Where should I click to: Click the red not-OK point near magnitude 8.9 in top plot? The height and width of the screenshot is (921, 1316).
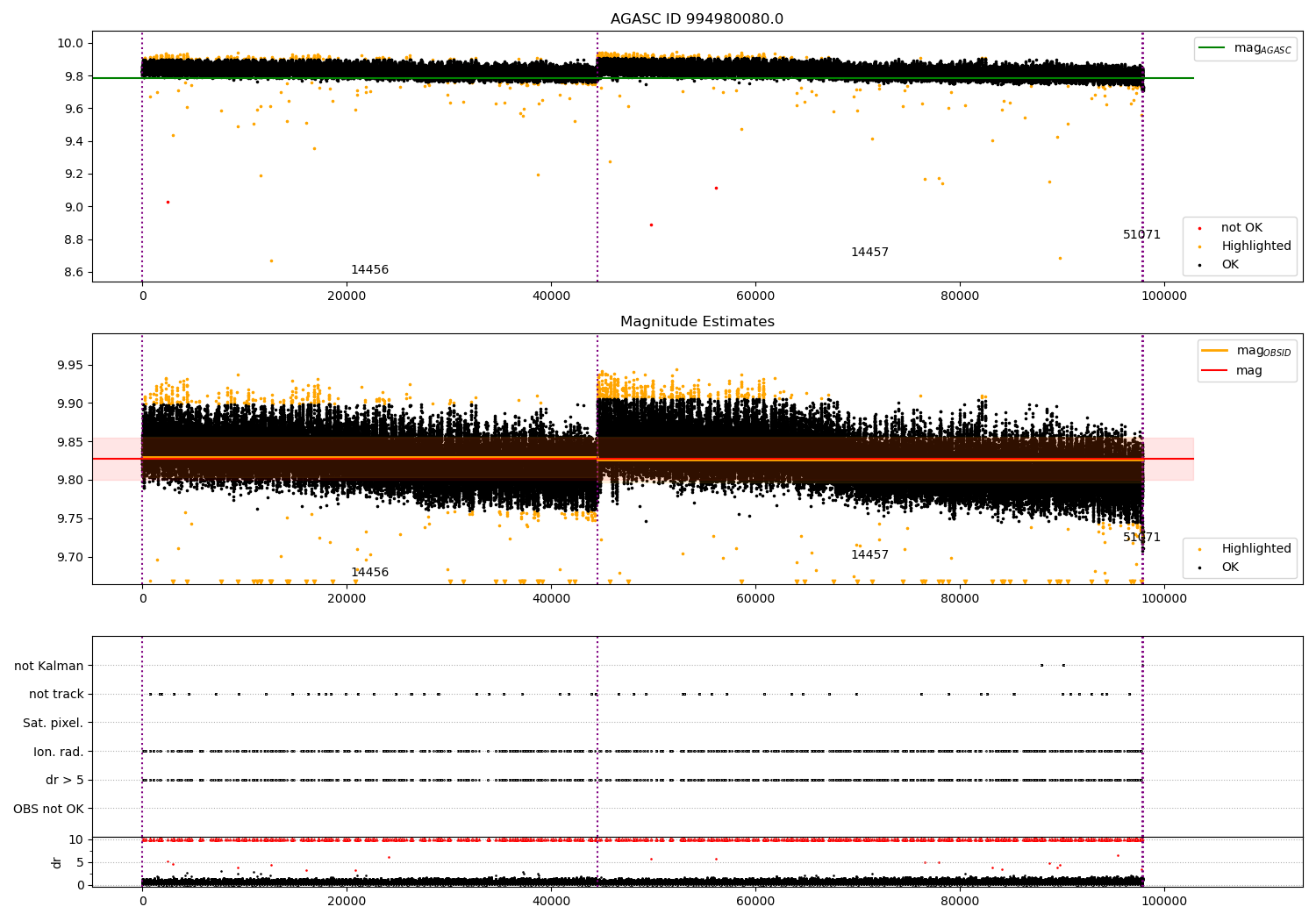(x=651, y=225)
